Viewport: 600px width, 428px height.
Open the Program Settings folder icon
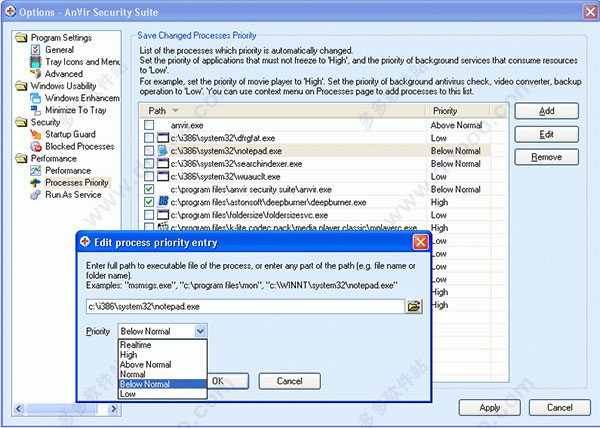(21, 37)
